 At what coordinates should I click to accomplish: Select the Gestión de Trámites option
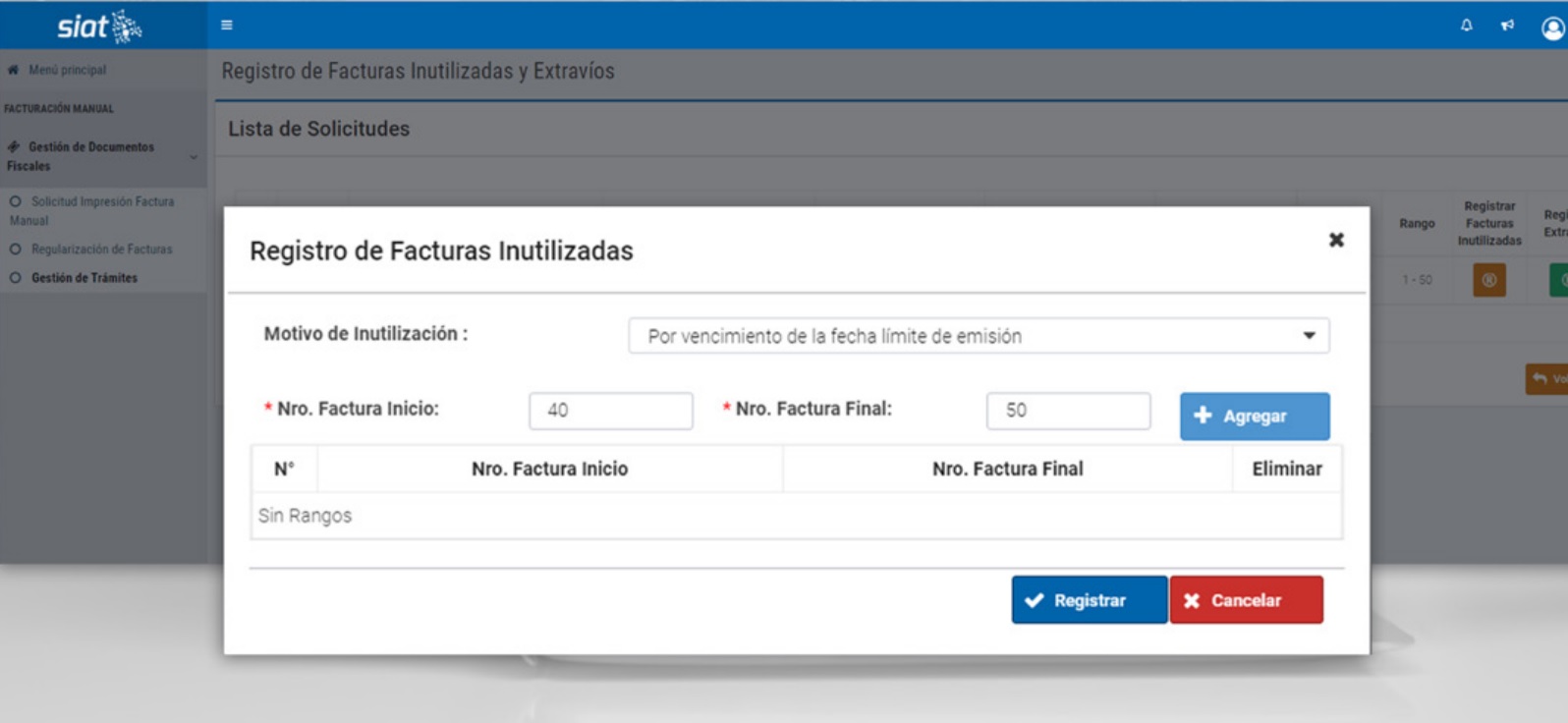[84, 278]
